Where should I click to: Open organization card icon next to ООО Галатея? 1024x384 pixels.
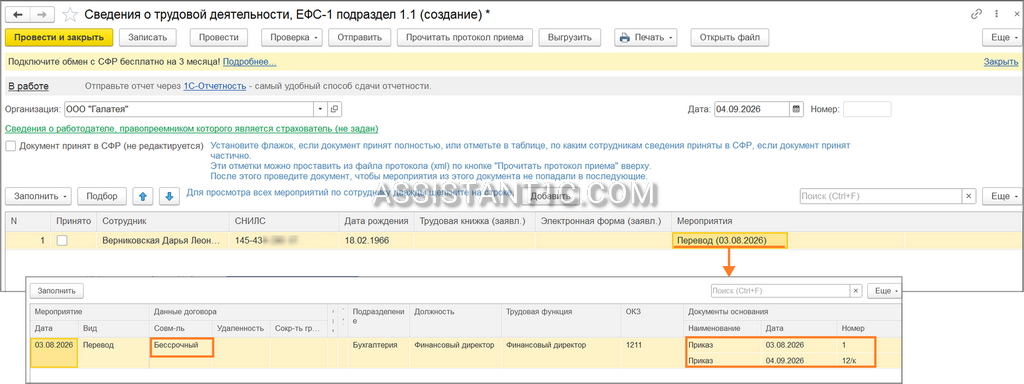click(334, 109)
